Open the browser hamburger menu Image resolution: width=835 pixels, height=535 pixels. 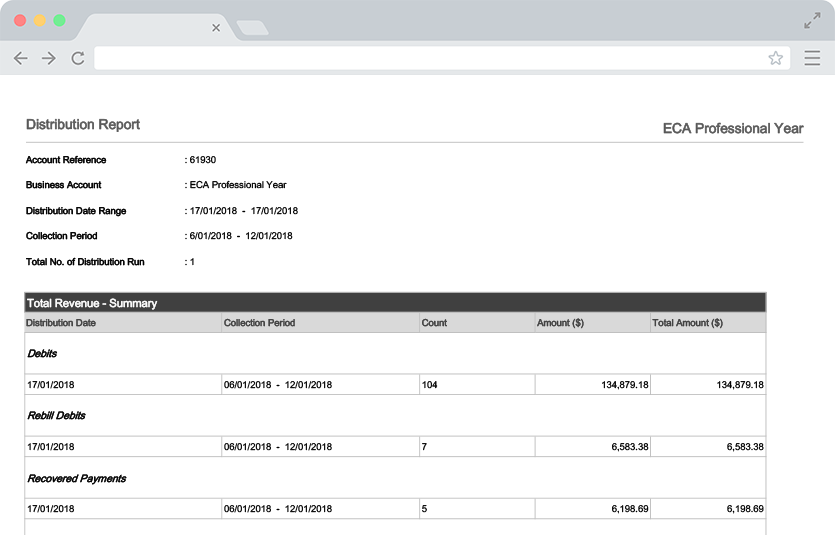[812, 58]
